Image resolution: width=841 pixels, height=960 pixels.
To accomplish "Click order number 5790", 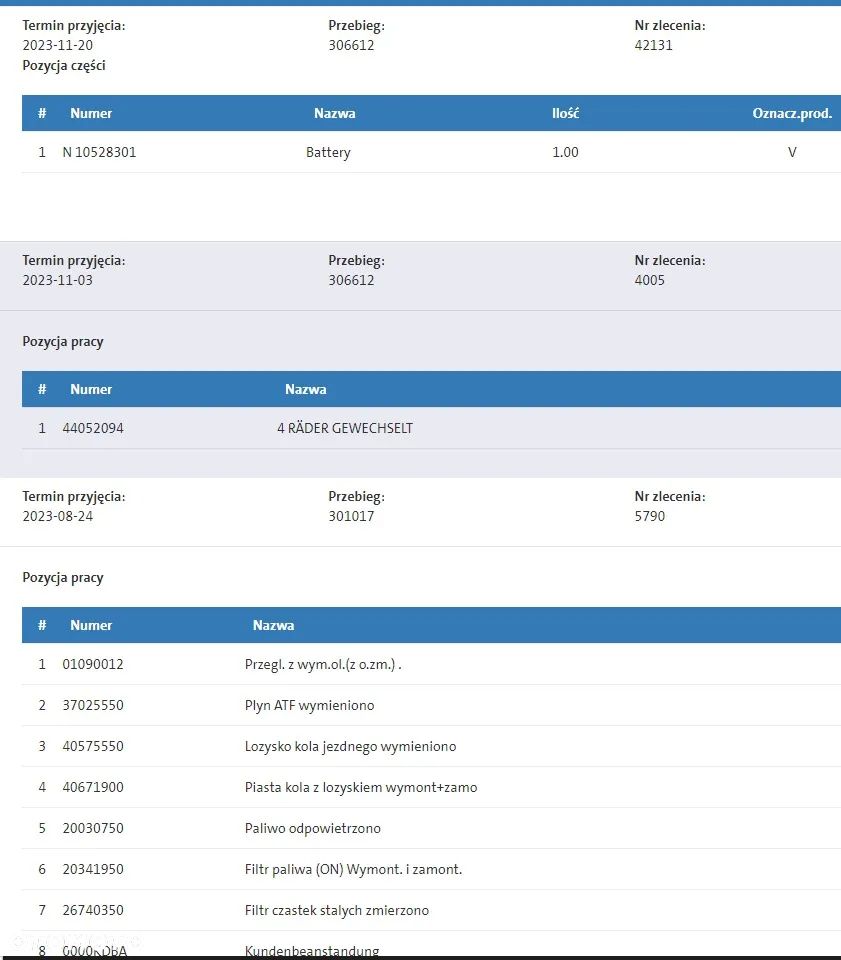I will [649, 516].
